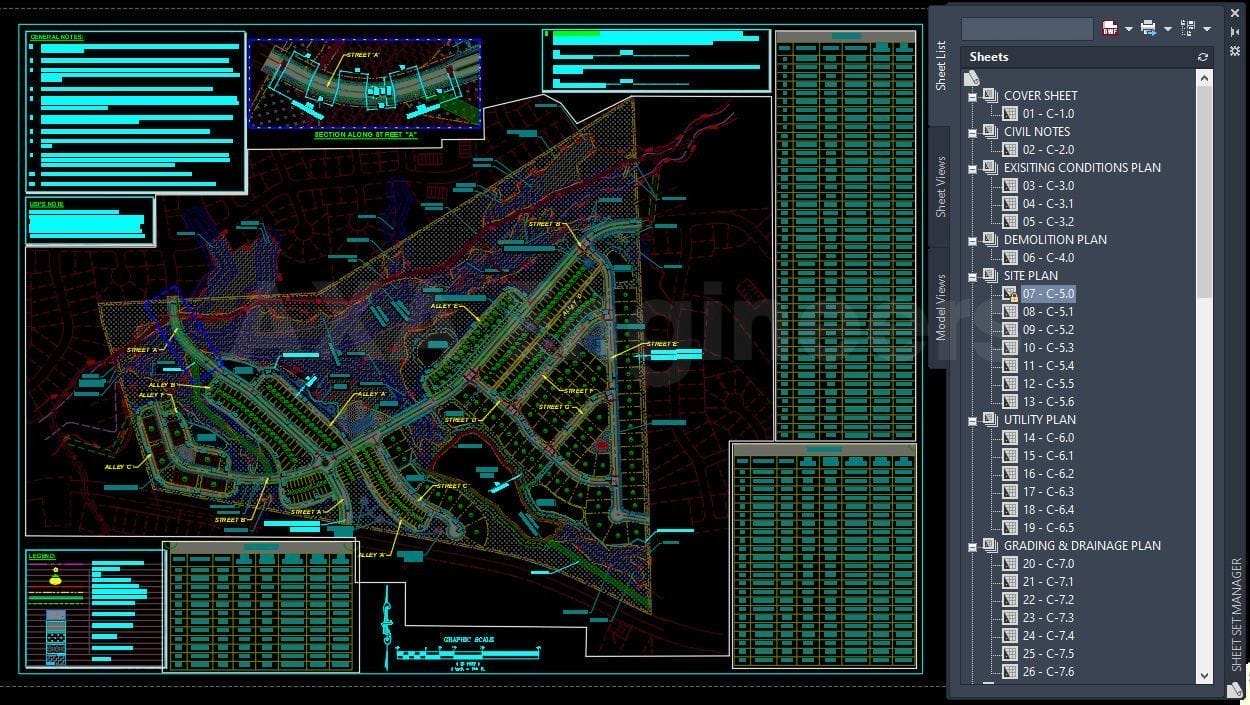Switch to the Model Views tab
The height and width of the screenshot is (705, 1250).
[940, 307]
